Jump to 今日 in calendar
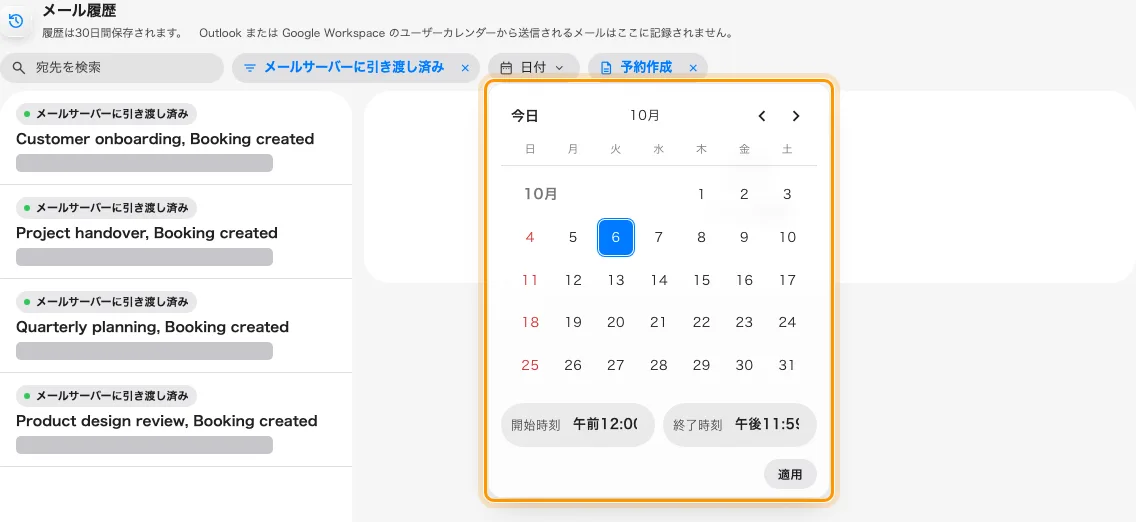Viewport: 1136px width, 522px height. tap(525, 115)
